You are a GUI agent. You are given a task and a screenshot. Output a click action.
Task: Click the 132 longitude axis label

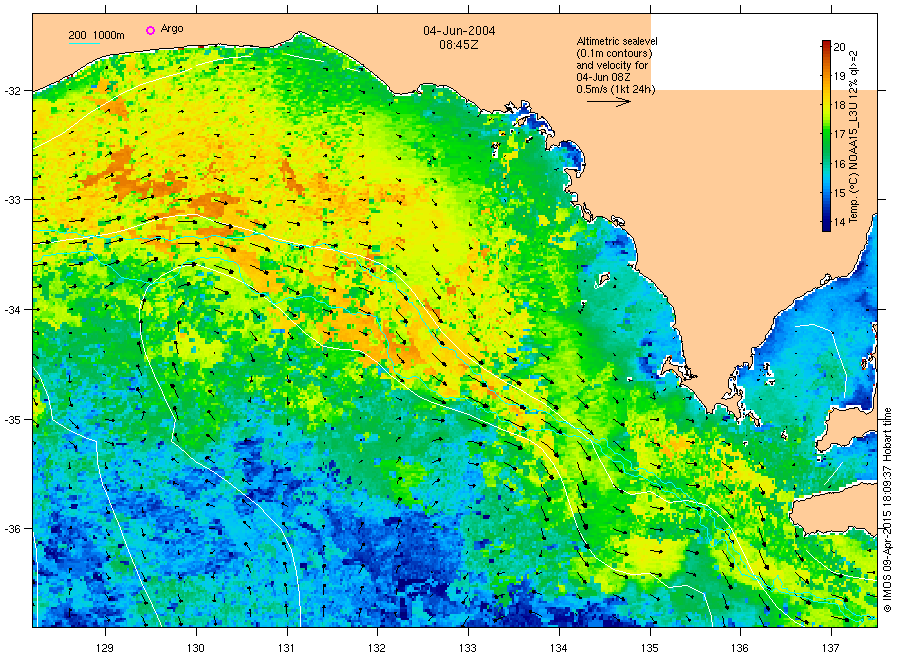pyautogui.click(x=377, y=648)
